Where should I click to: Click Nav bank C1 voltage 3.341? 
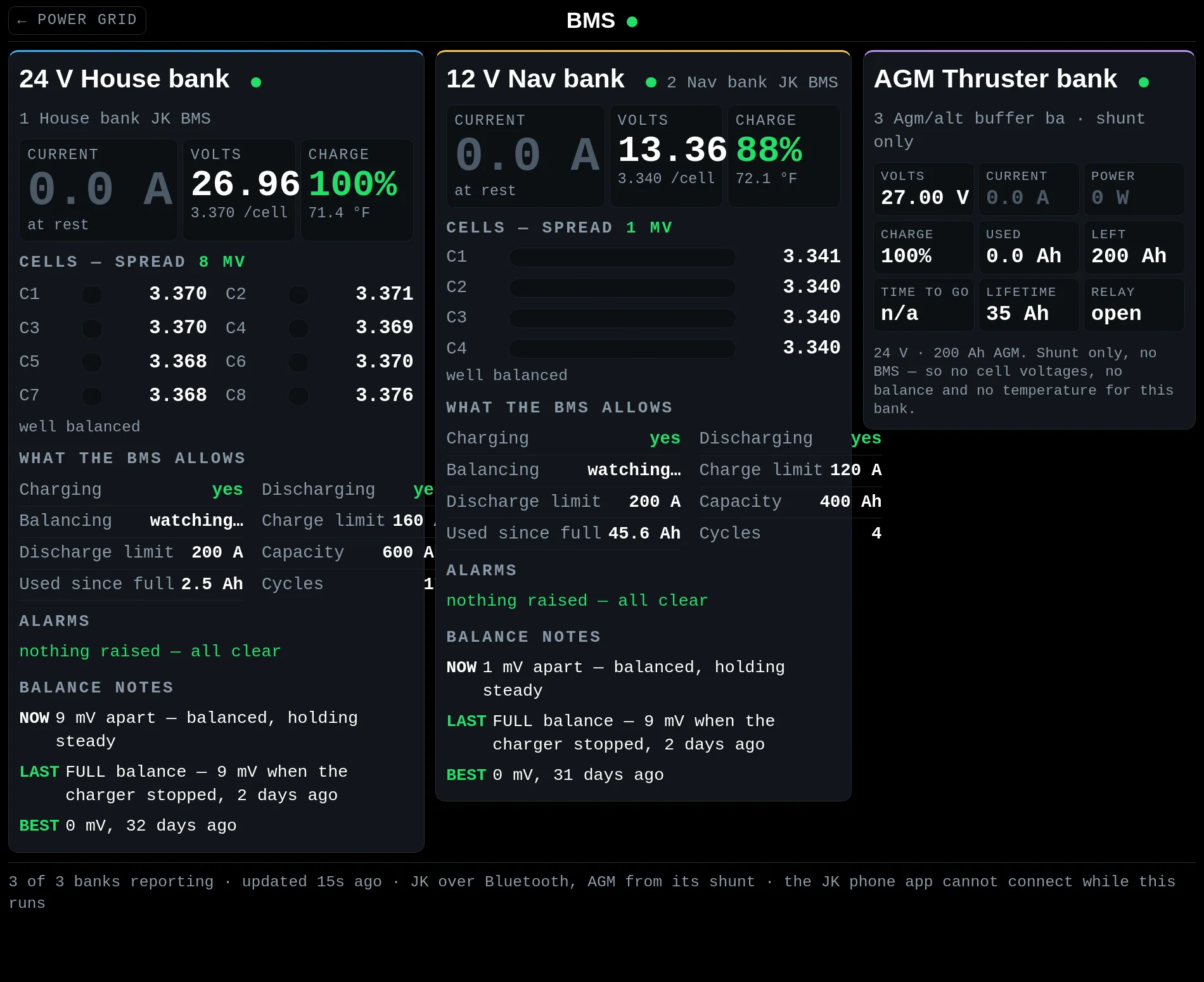811,257
